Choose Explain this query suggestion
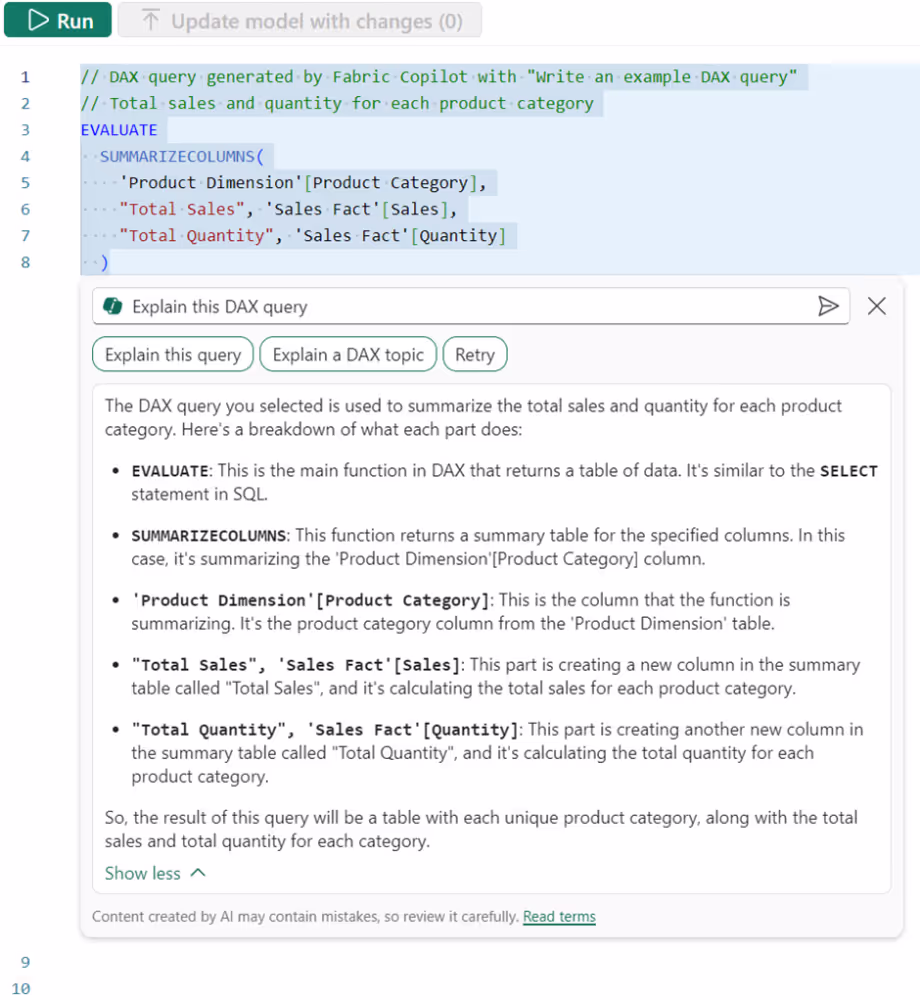Viewport: 920px width, 1000px height. (173, 354)
